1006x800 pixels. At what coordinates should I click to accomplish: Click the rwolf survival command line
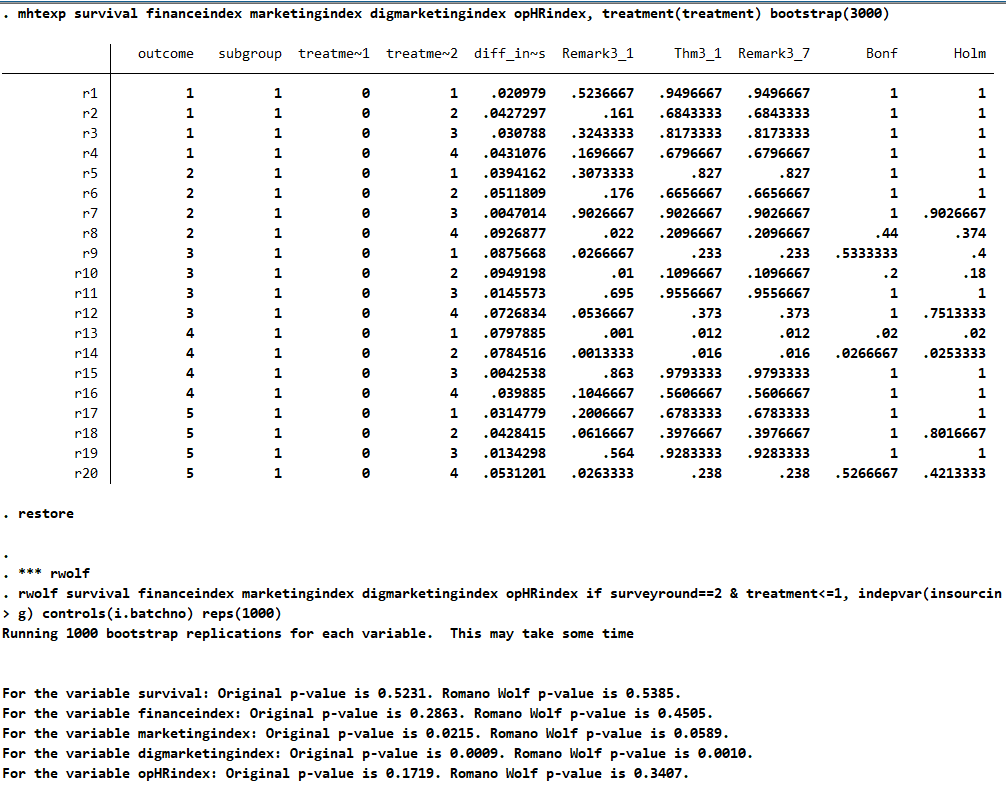coord(502,594)
